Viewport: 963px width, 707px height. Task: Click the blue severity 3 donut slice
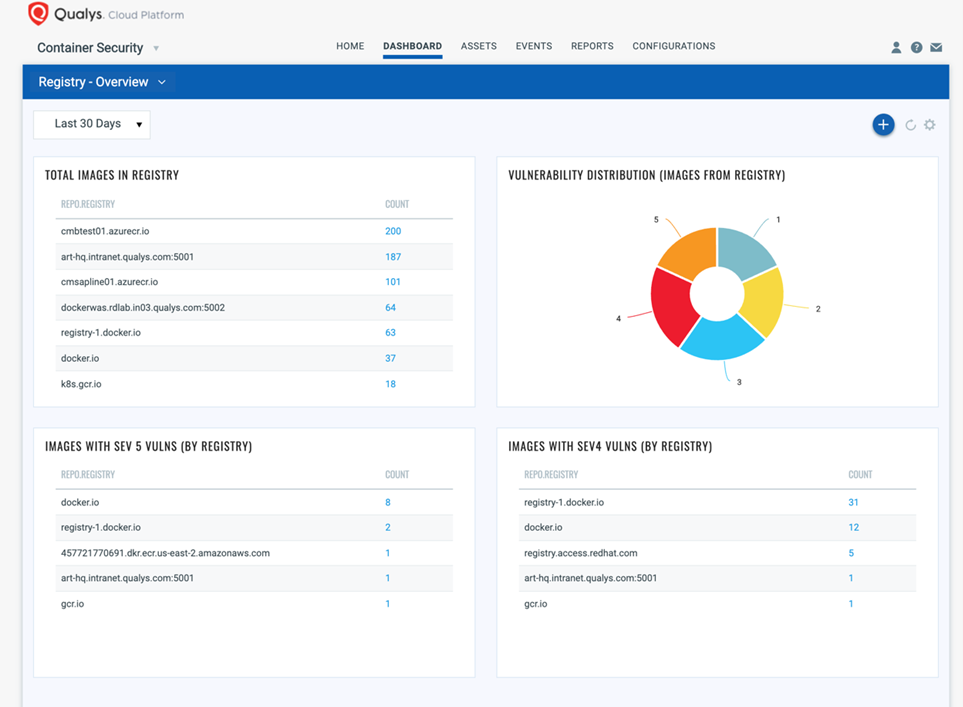click(722, 338)
